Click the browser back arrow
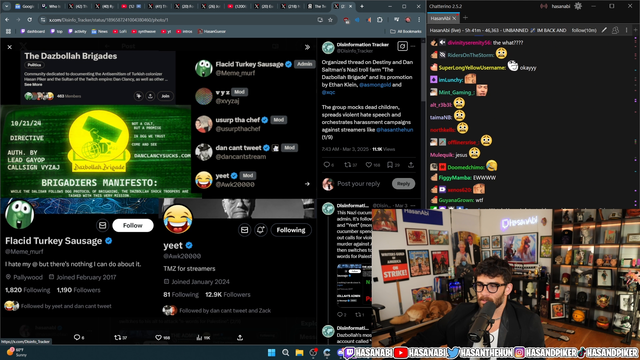Viewport: 640px width, 360px height. pyautogui.click(x=7, y=20)
